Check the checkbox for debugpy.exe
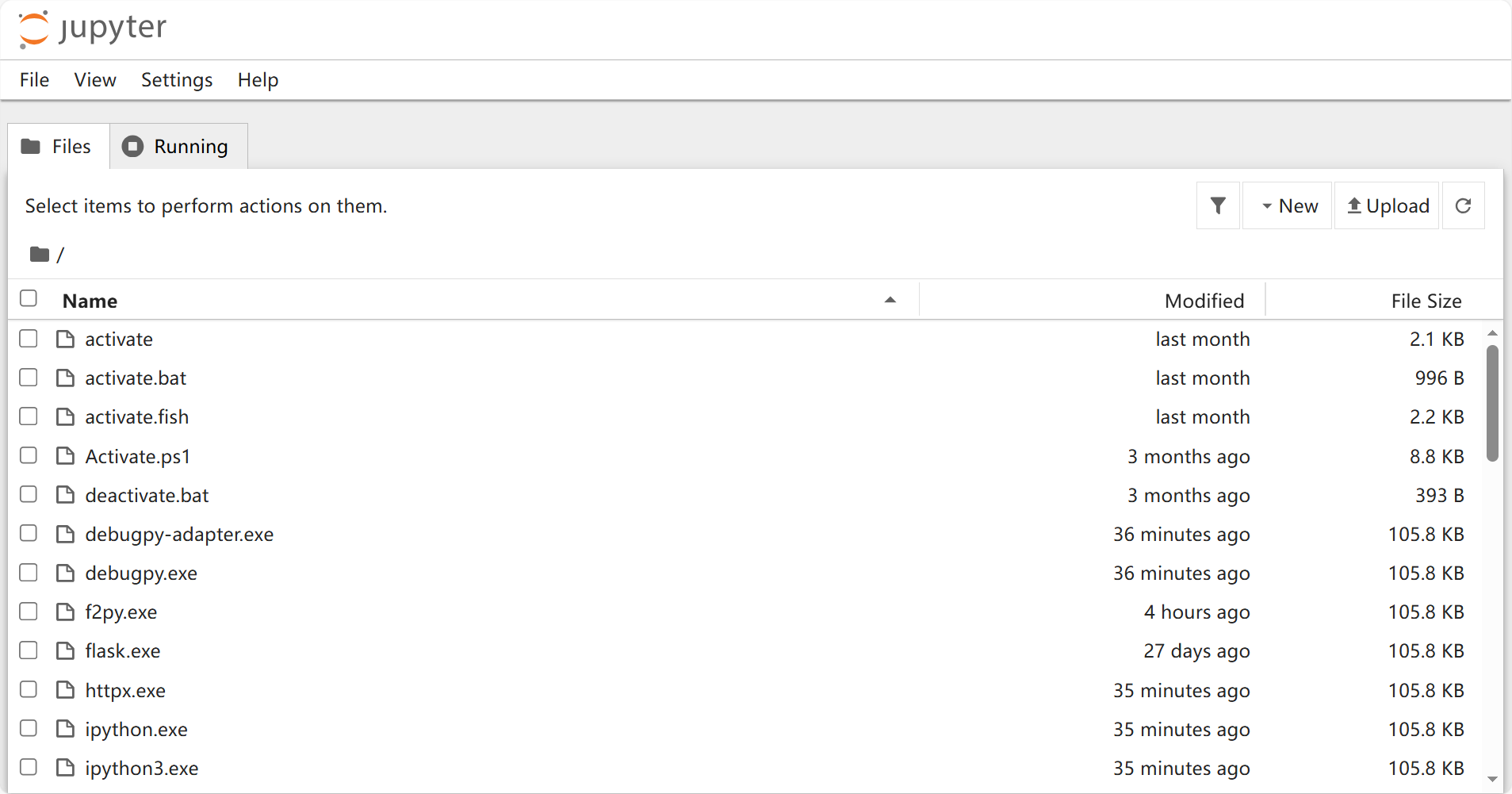1512x794 pixels. tap(29, 573)
